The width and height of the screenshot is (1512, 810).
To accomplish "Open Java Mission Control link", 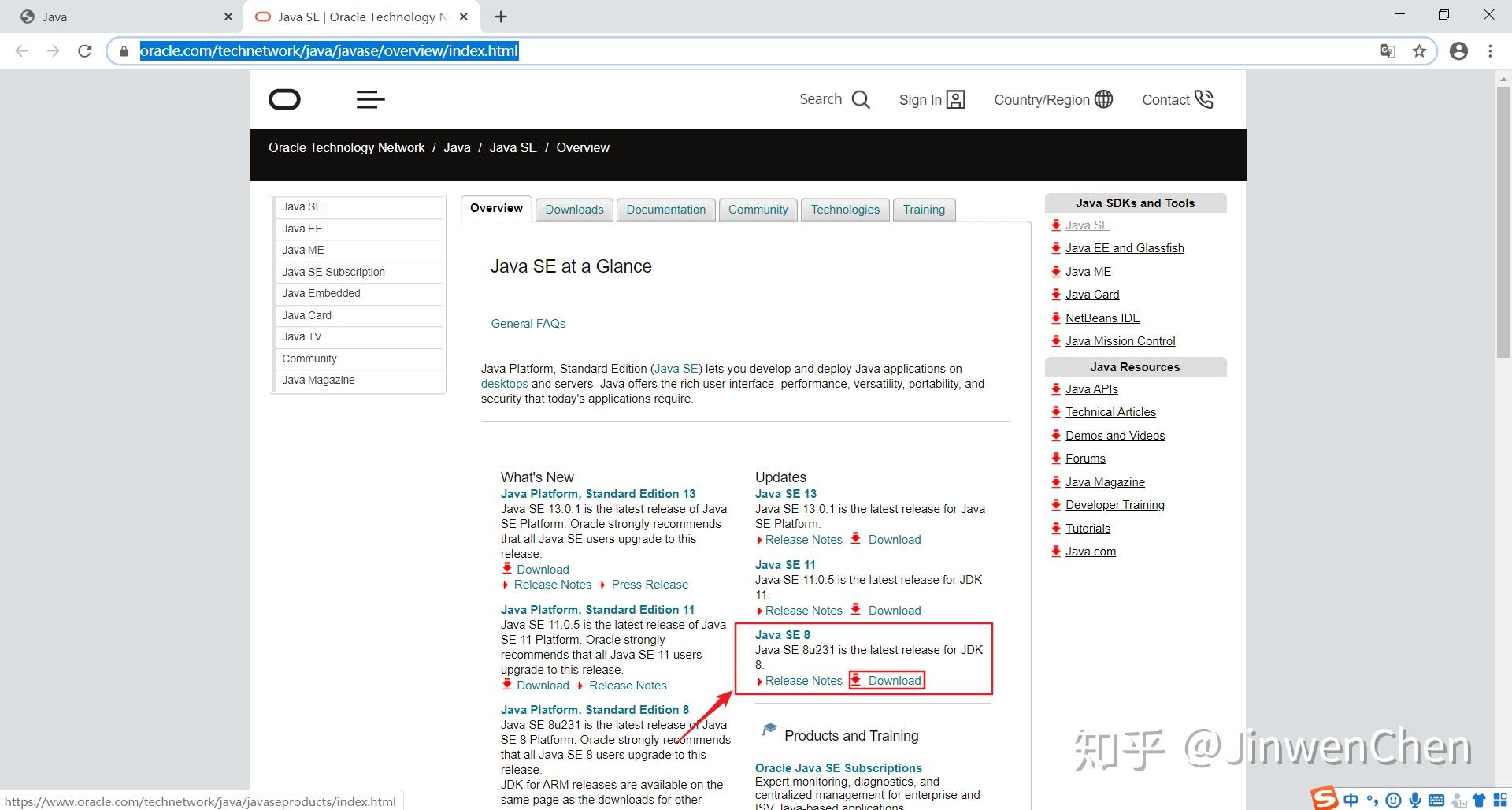I will coord(1120,341).
